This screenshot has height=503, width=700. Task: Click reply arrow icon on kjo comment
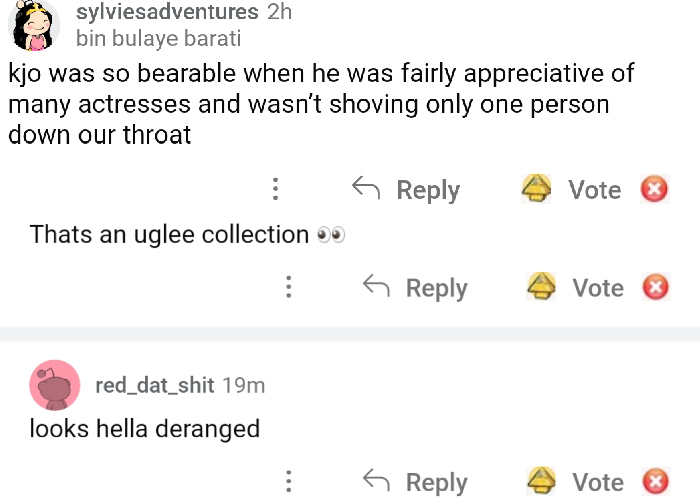pos(366,189)
